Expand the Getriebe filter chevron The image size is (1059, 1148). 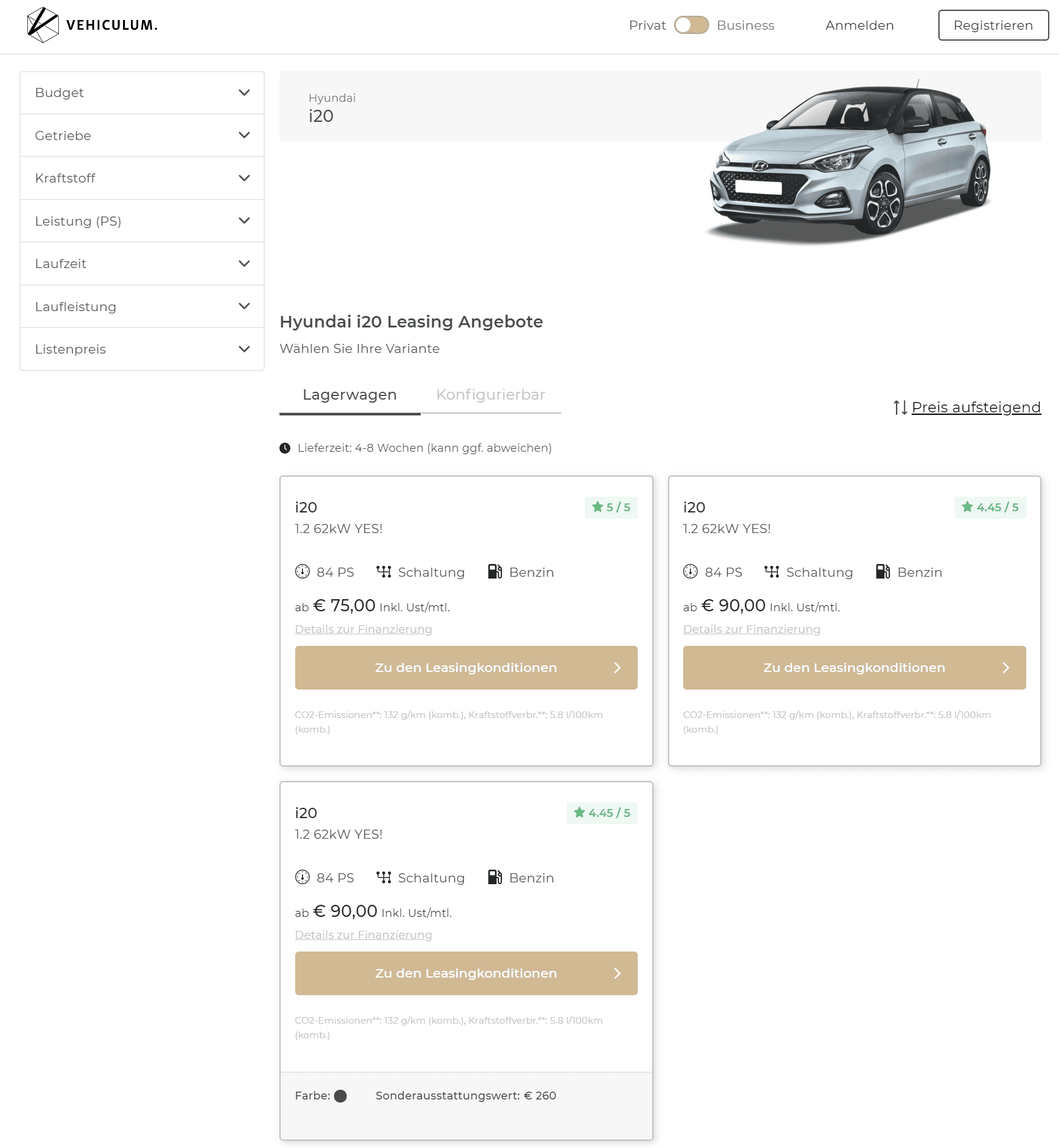click(x=244, y=136)
